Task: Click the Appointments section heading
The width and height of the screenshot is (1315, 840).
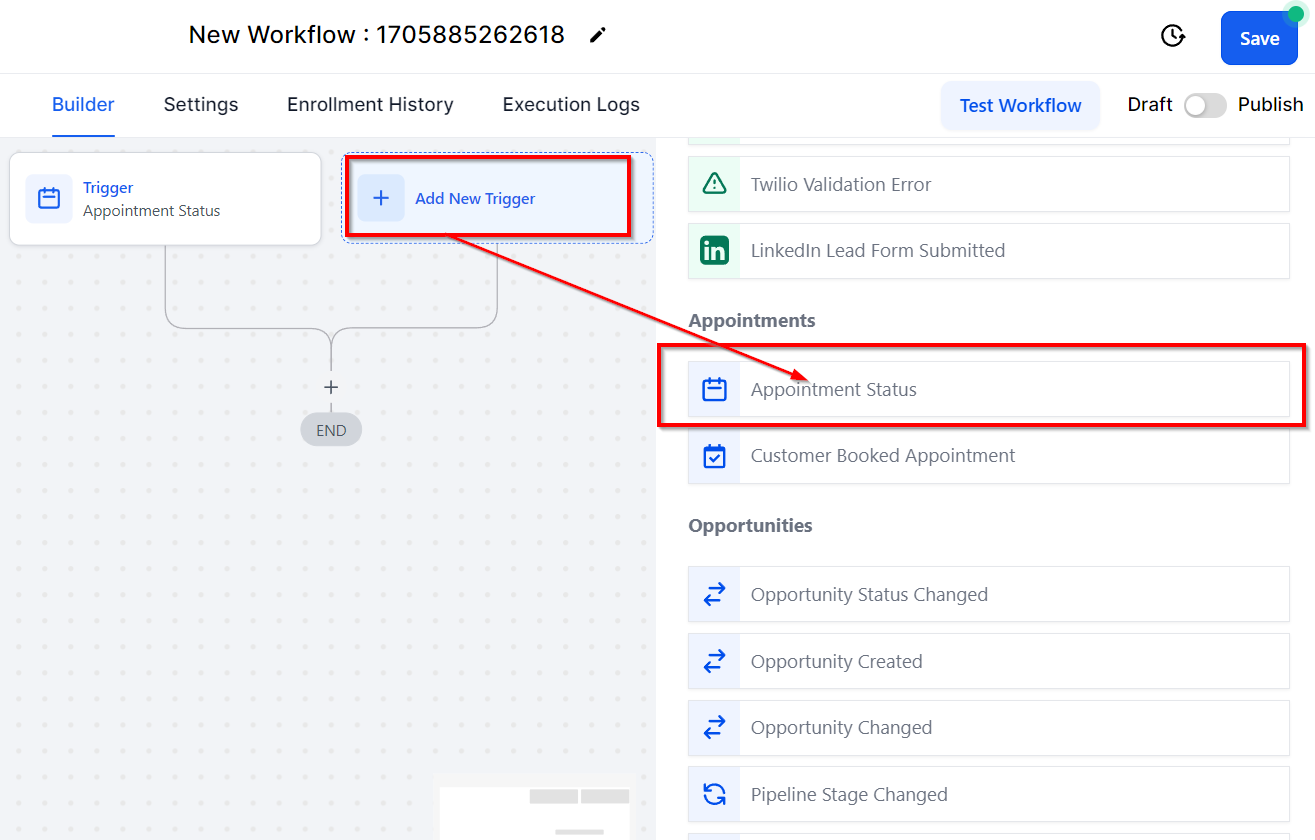Action: point(752,320)
